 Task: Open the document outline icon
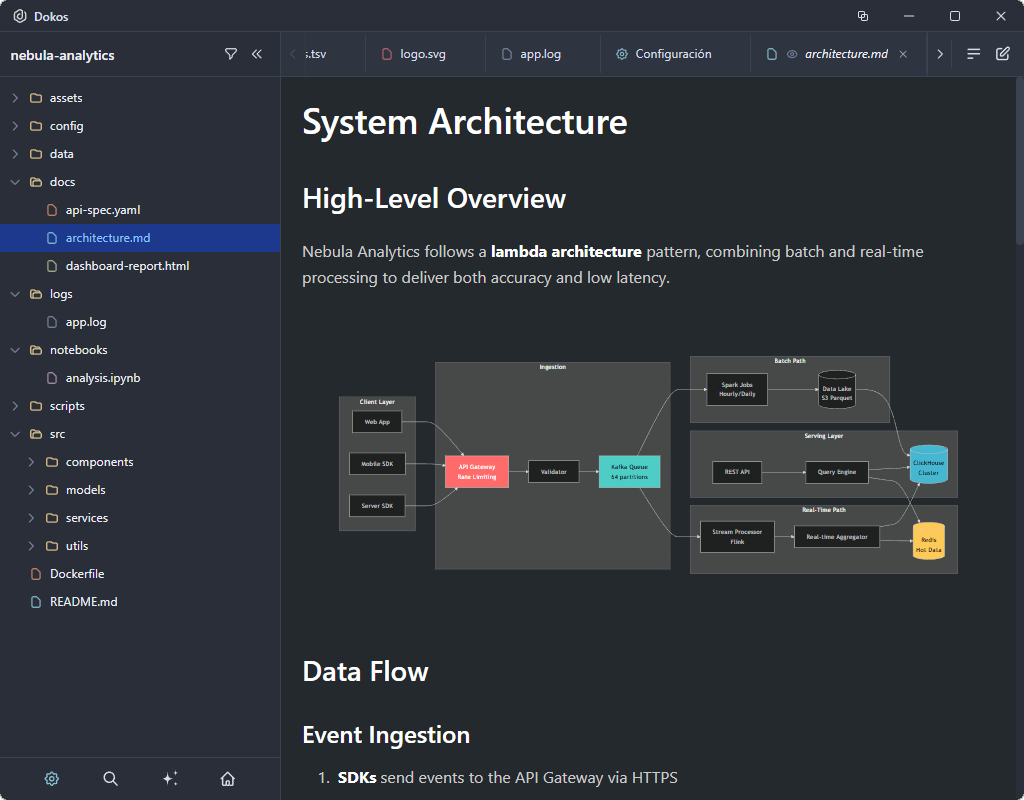(973, 54)
